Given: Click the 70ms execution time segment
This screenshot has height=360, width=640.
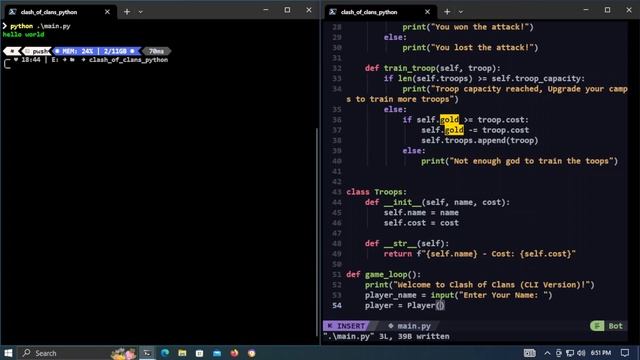Looking at the screenshot, I should pos(156,51).
